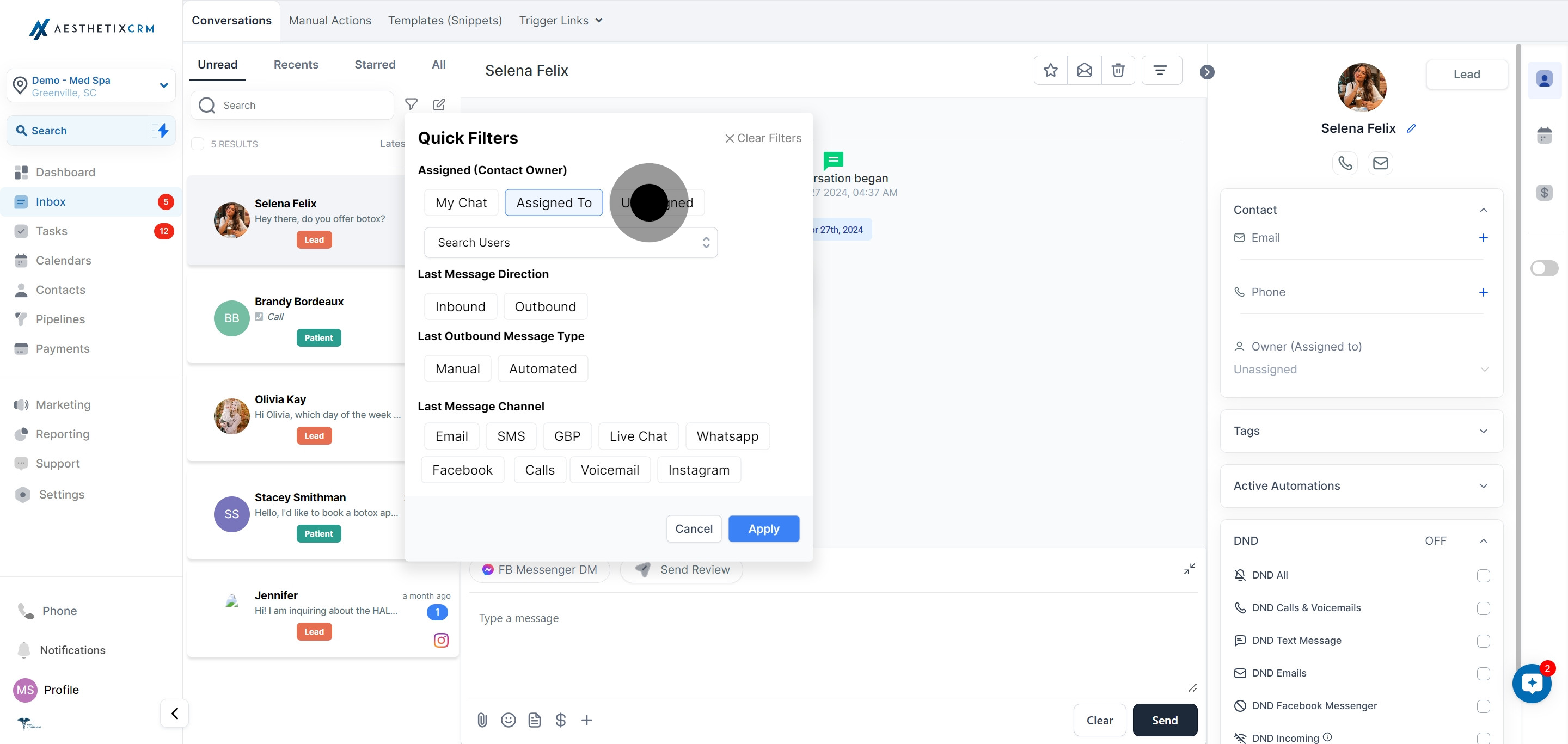Image resolution: width=1568 pixels, height=744 pixels.
Task: Open emoji picker in message toolbar
Action: tap(509, 720)
